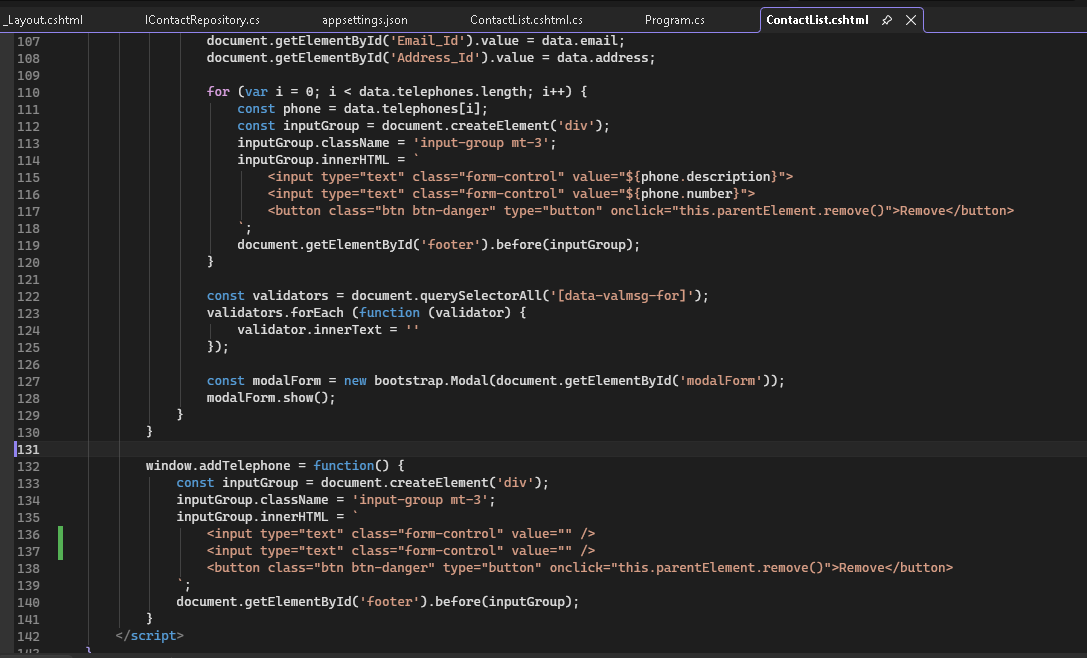Image resolution: width=1087 pixels, height=658 pixels.
Task: Click validator.innerText assignment line
Action: pos(328,330)
